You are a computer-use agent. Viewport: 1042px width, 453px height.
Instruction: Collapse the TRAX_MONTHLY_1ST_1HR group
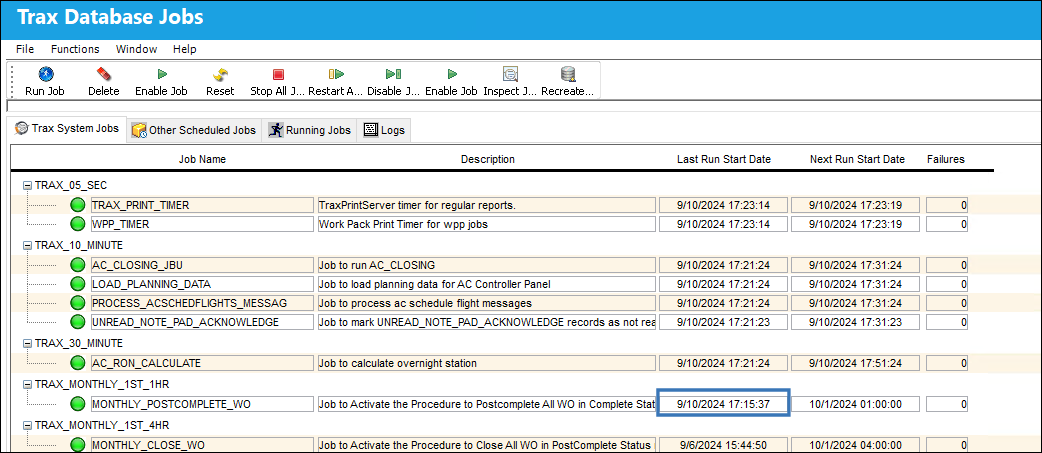[27, 384]
